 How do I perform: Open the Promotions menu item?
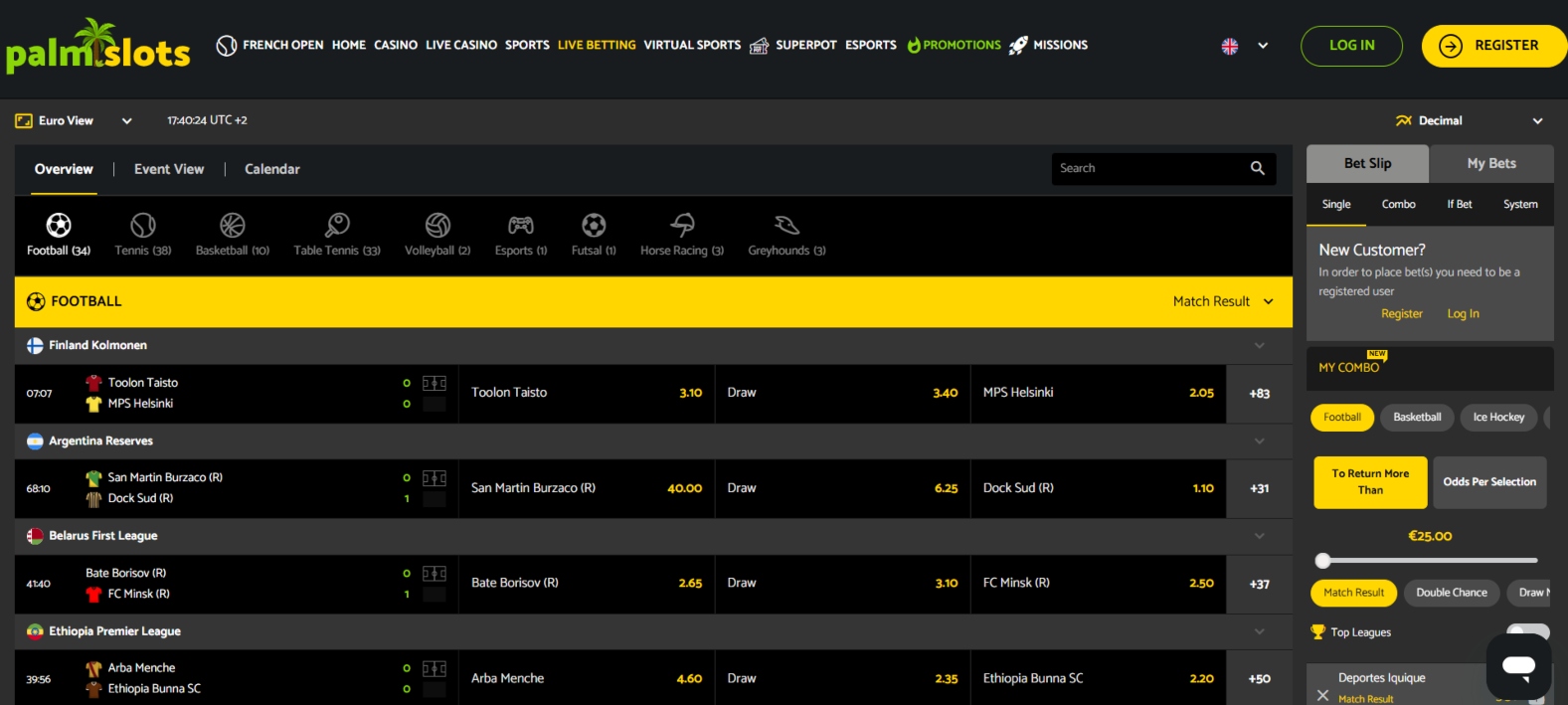point(954,45)
